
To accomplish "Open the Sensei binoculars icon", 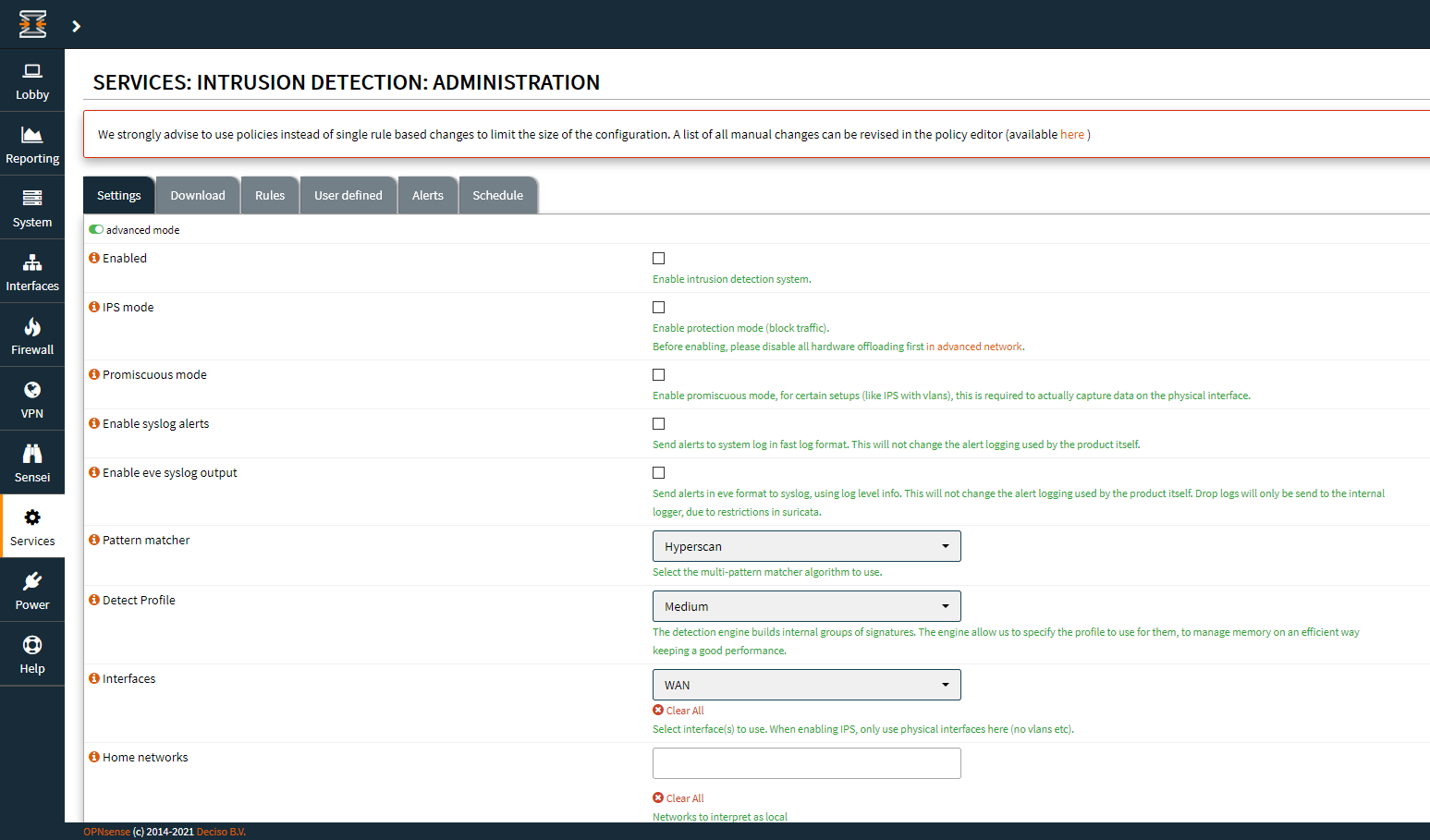I will click(x=32, y=454).
